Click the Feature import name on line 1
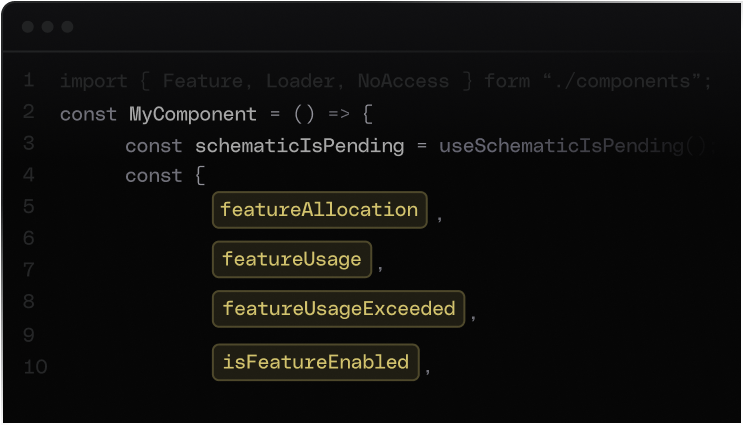743x435 pixels. point(203,81)
